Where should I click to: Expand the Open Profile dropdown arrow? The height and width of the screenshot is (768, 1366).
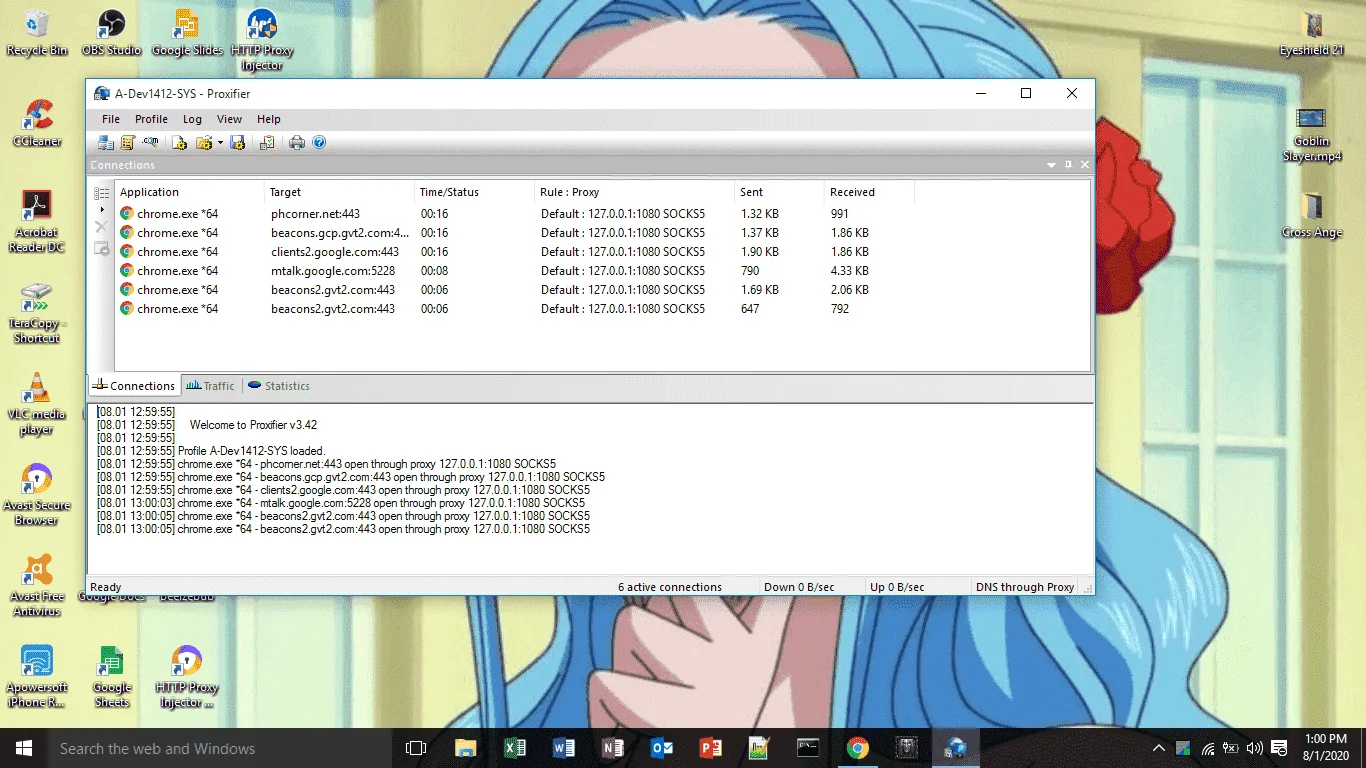[220, 143]
